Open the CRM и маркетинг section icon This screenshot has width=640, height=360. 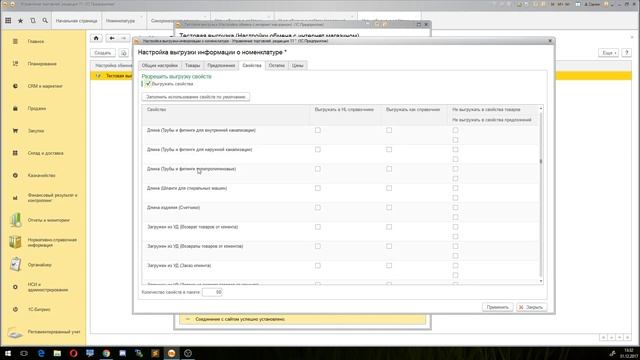click(x=15, y=86)
